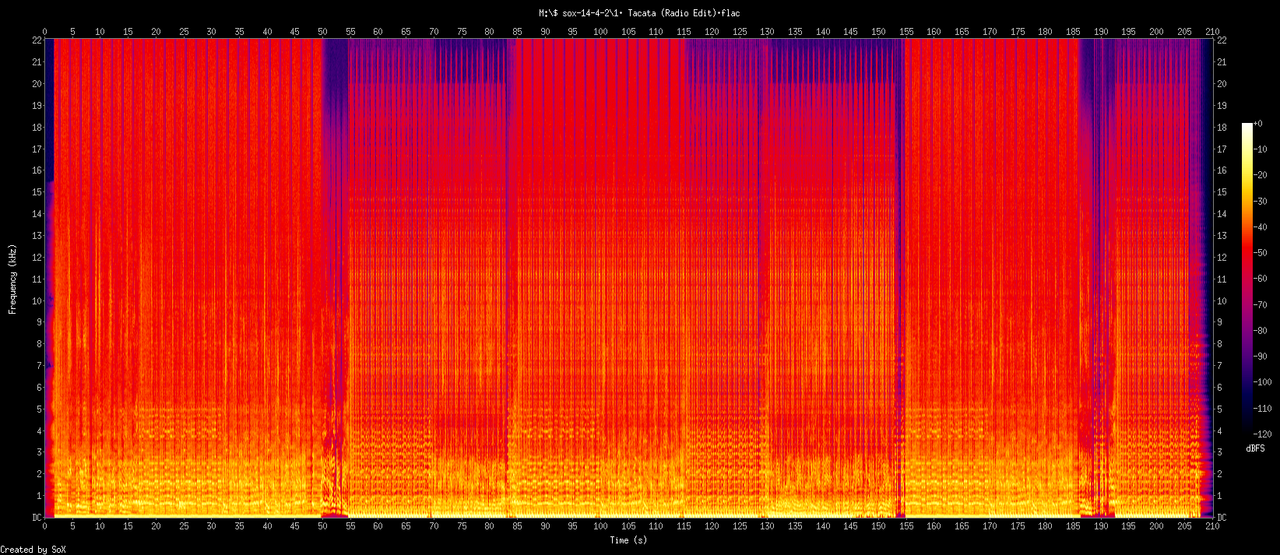Click the '-80' color scale label
The image size is (1280, 555).
[x=1260, y=330]
